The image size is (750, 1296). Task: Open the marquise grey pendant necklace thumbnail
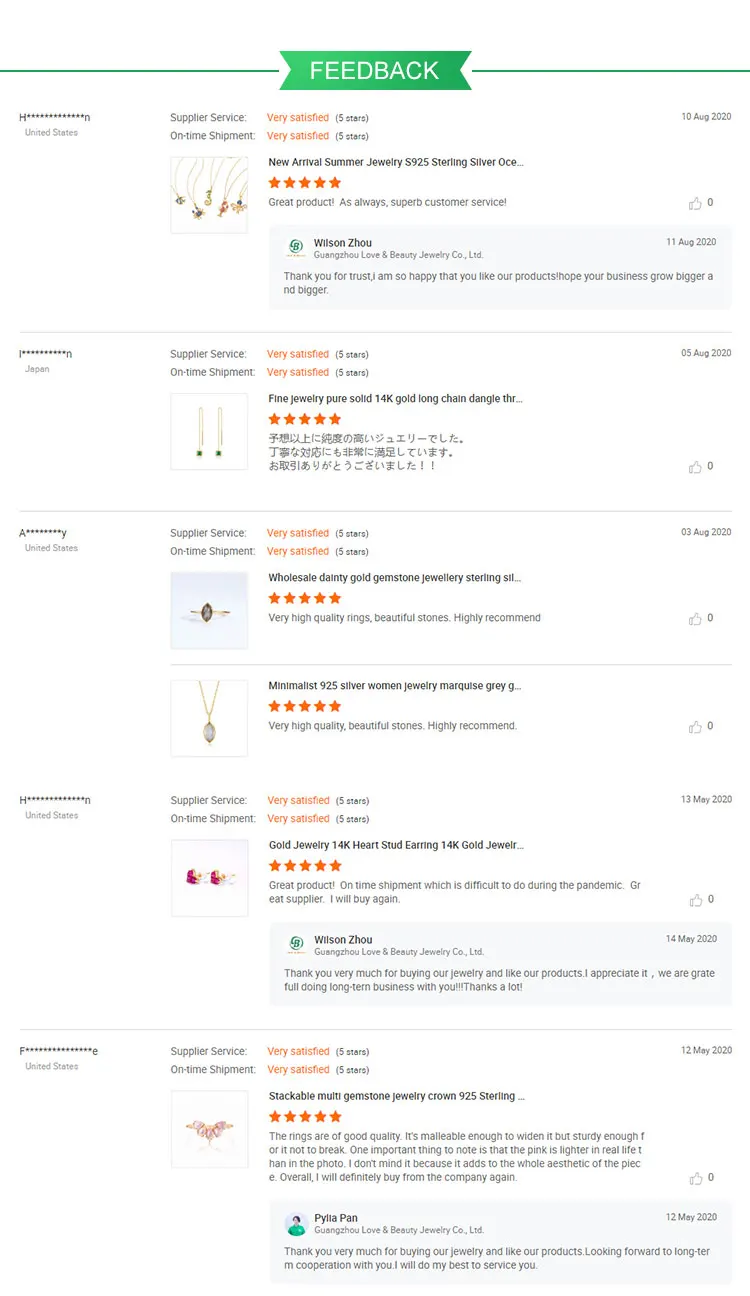point(209,718)
